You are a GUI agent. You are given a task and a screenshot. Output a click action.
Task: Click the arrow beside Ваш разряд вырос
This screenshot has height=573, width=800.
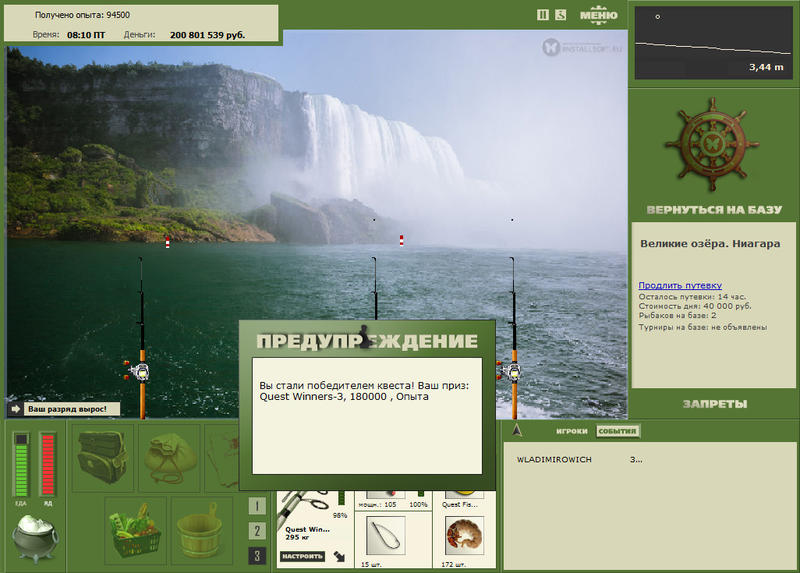click(15, 409)
